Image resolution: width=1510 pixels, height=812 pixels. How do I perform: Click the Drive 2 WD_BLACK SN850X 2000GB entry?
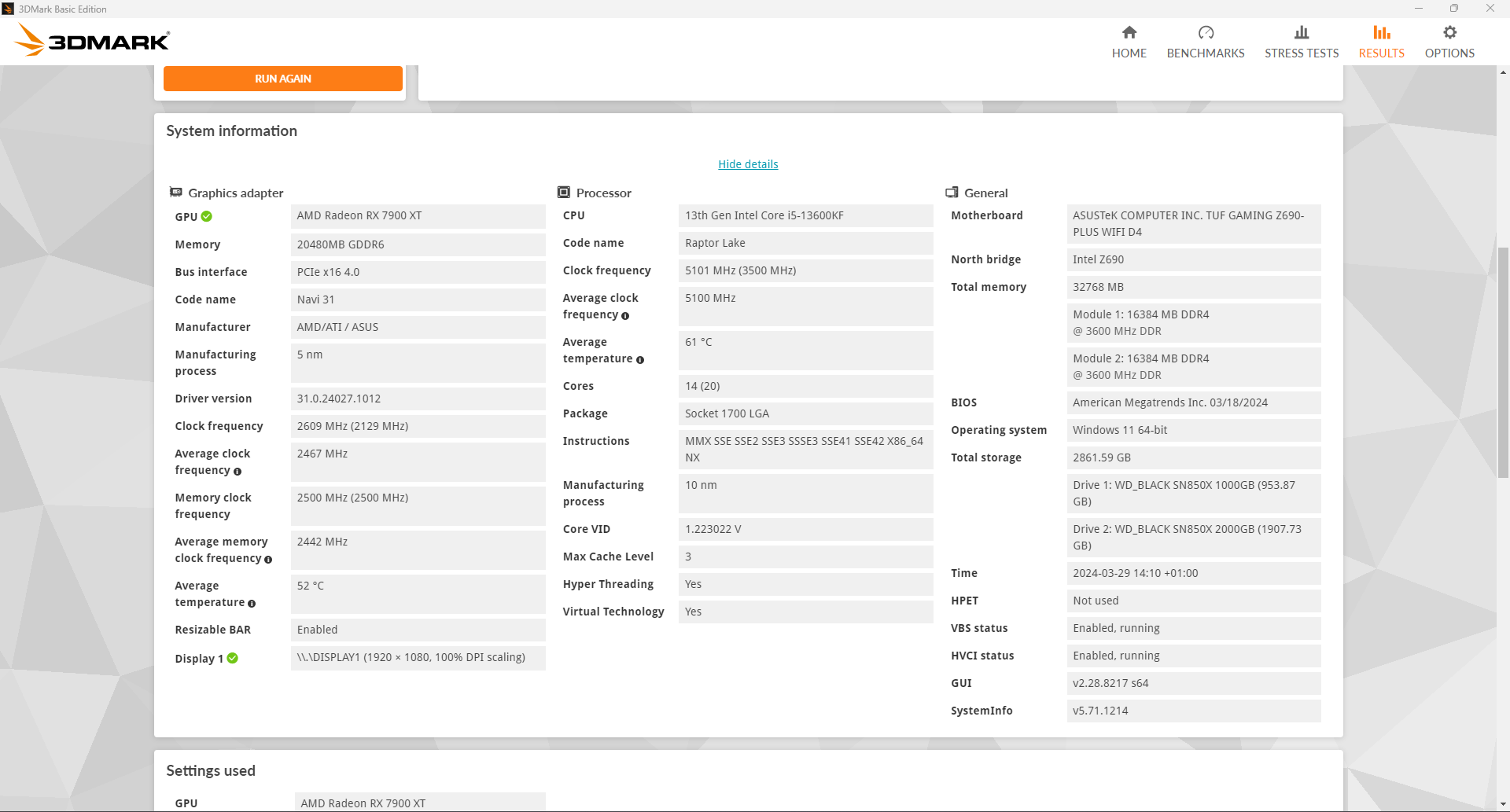1193,538
